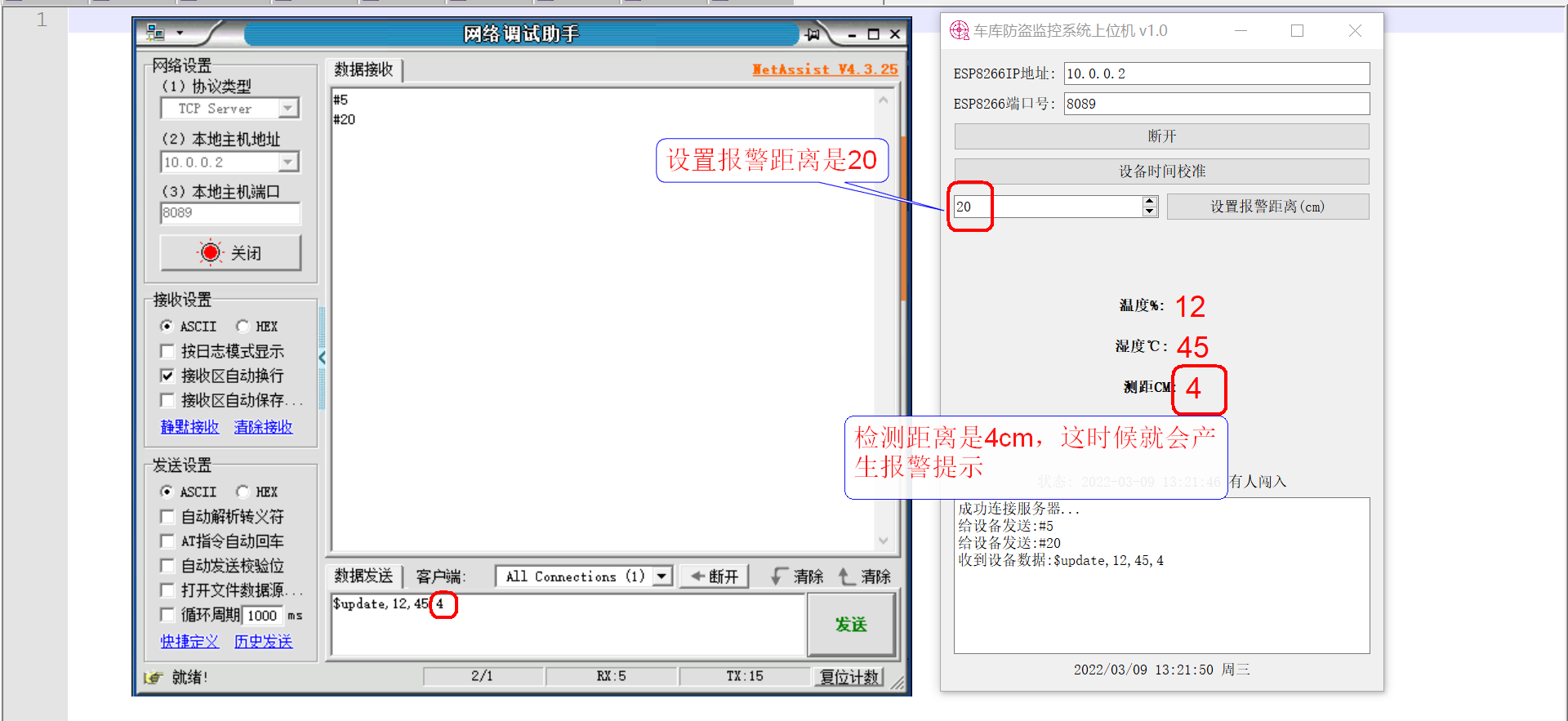Close the NetAssist window
Image resolution: width=1568 pixels, height=721 pixels.
(895, 34)
